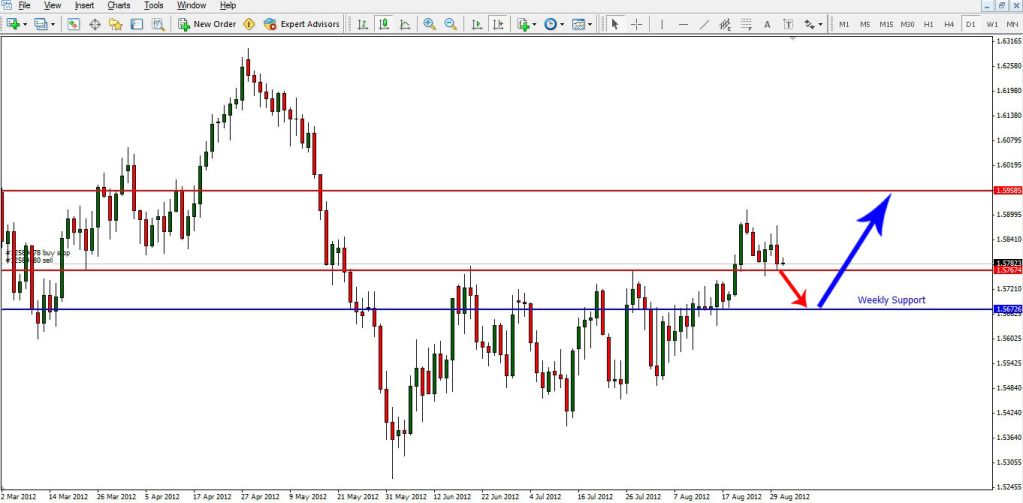This screenshot has width=1023, height=503.
Task: Toggle the Expert Advisors button
Action: (301, 24)
